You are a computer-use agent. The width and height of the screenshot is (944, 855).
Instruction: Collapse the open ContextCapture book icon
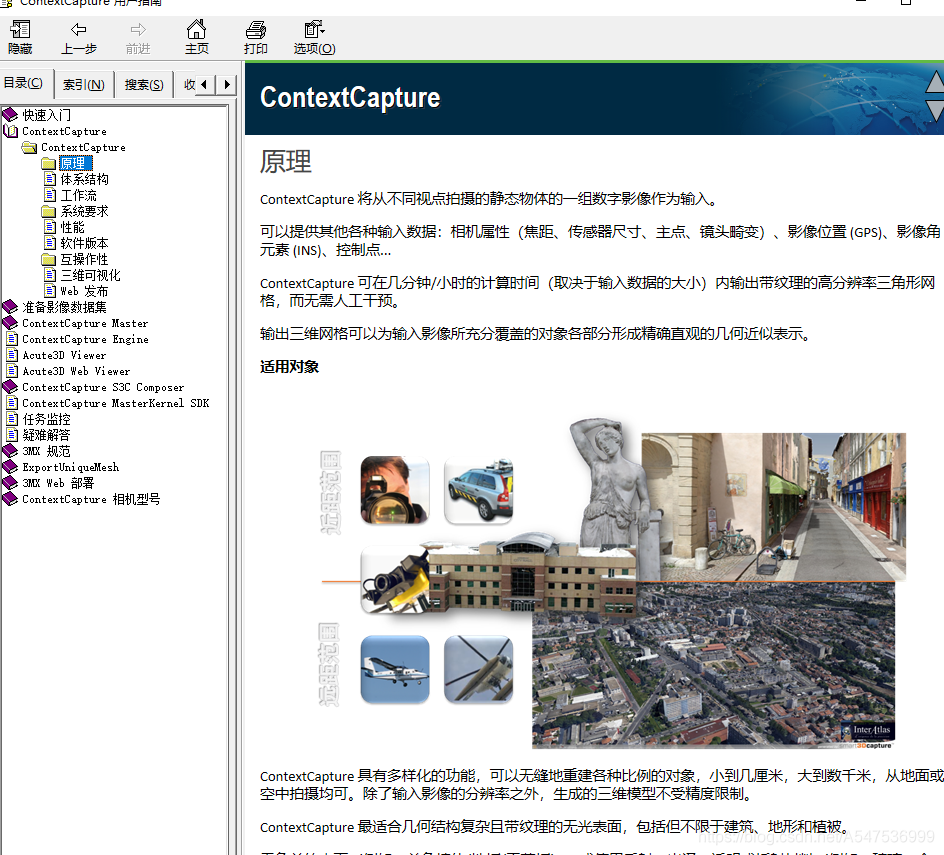coord(10,131)
